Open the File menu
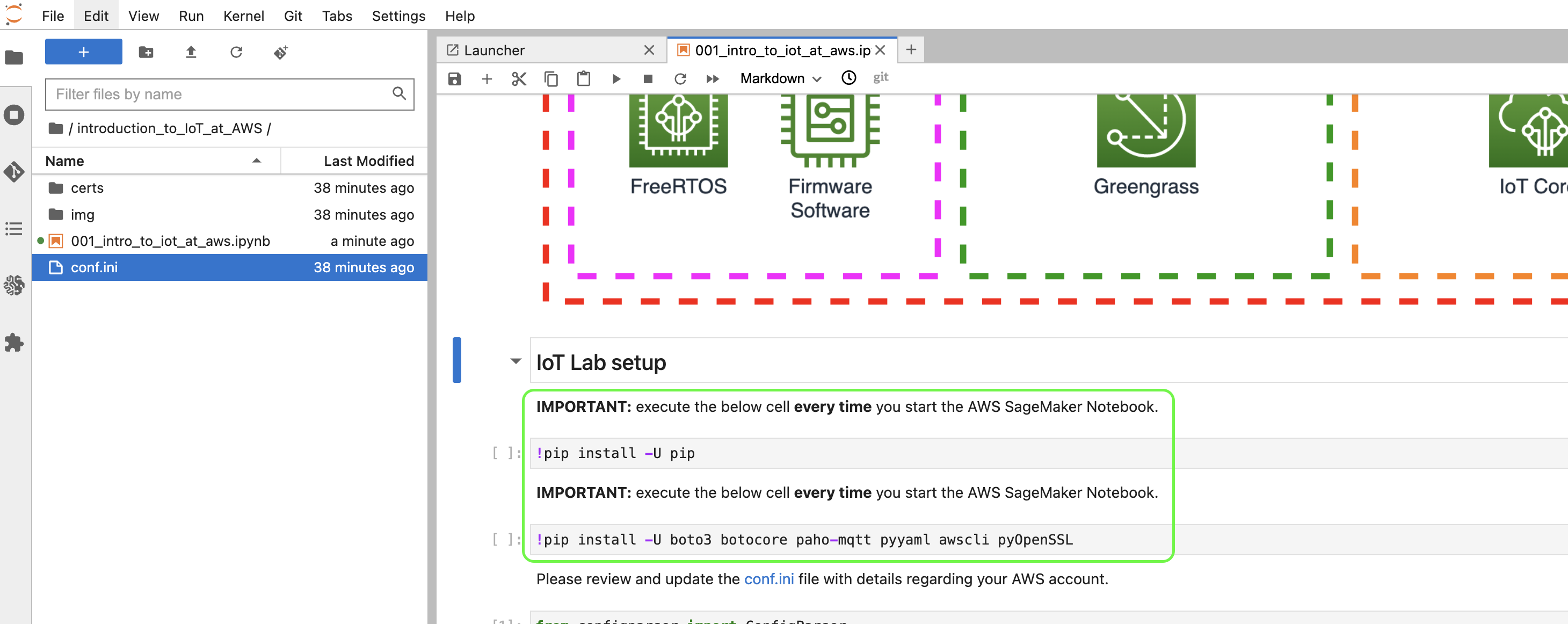The image size is (1568, 624). (53, 16)
